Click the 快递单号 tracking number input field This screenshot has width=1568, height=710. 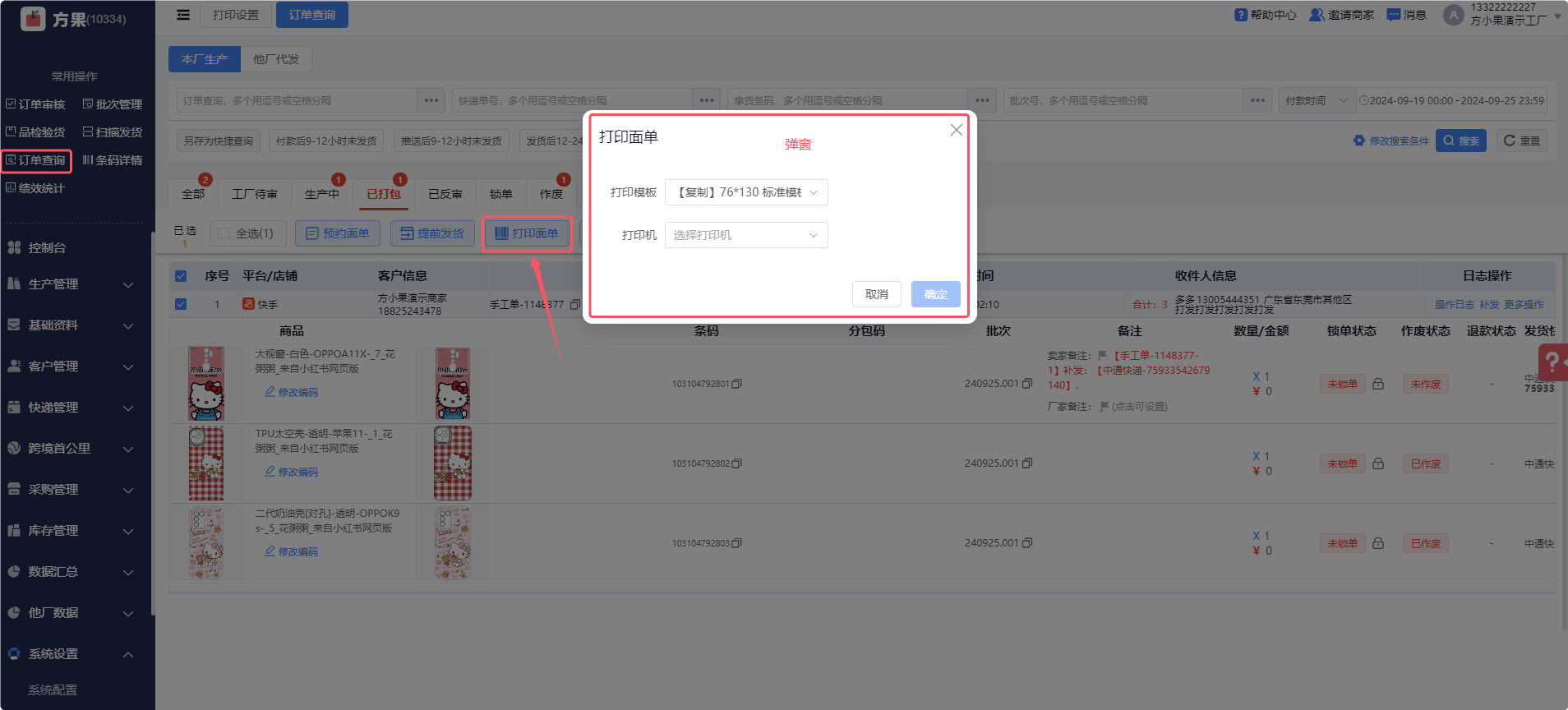click(572, 100)
